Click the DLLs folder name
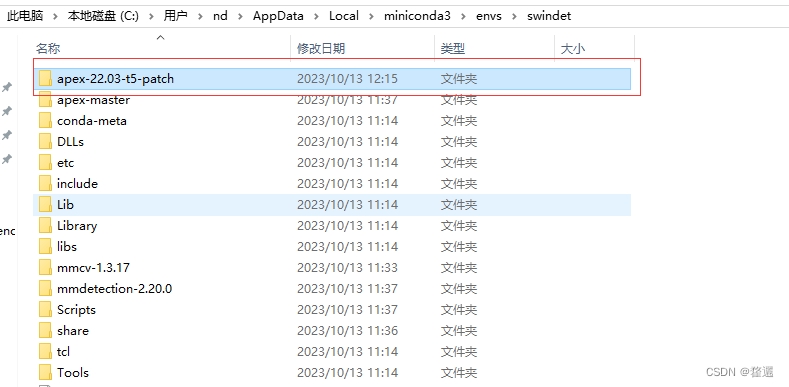This screenshot has width=789, height=387. tap(70, 141)
